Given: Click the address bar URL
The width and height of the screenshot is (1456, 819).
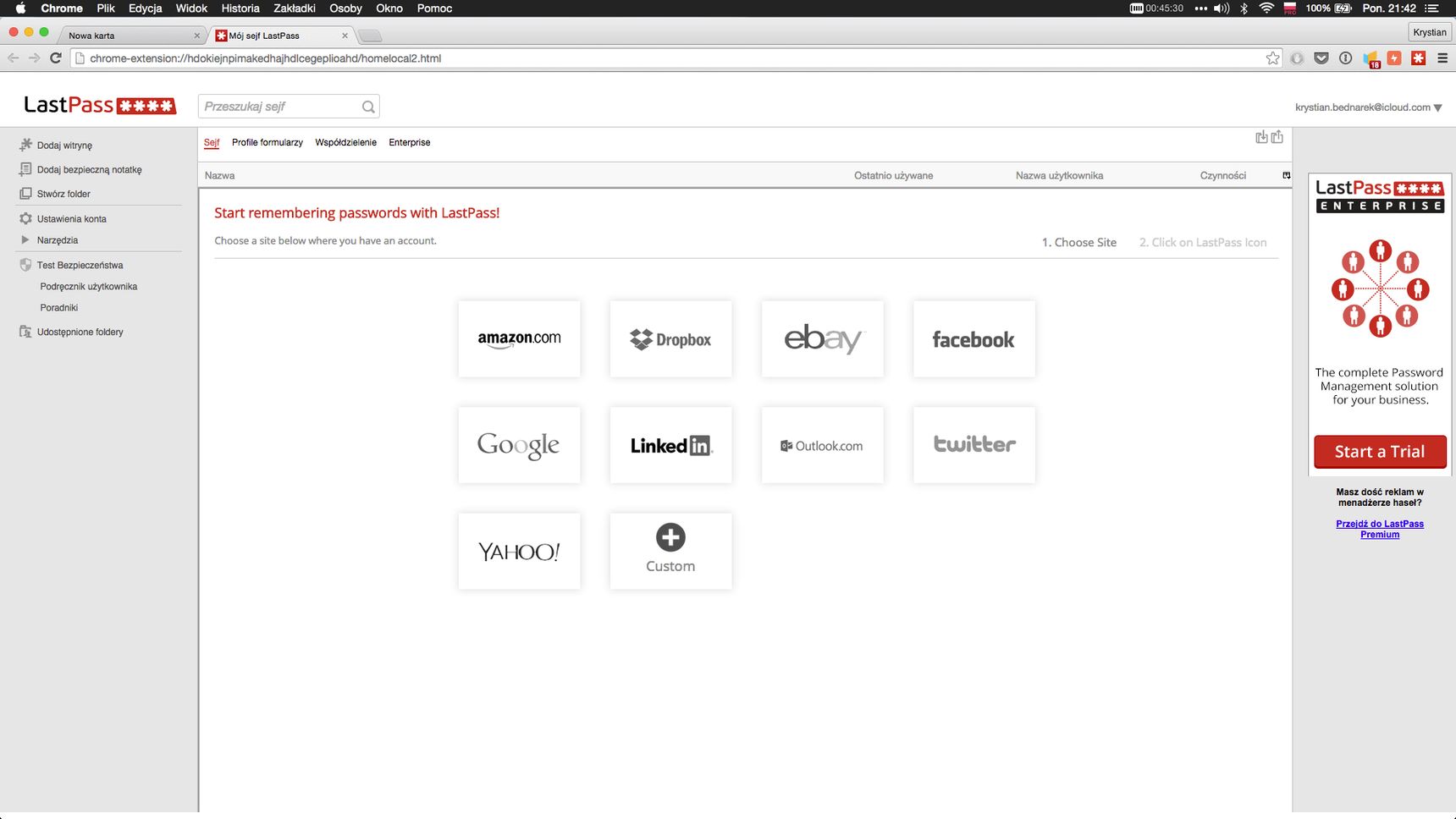Looking at the screenshot, I should tap(265, 58).
